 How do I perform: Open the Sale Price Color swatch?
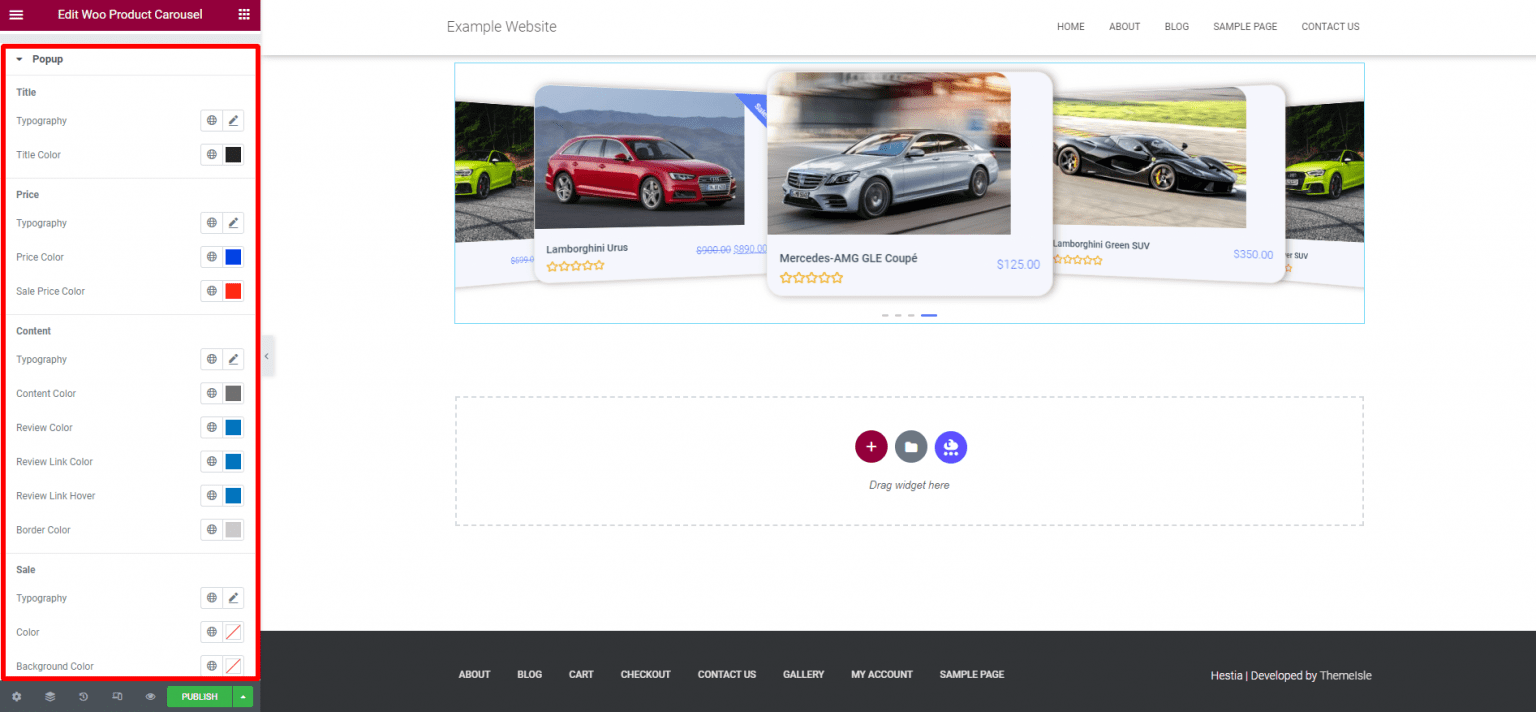[x=233, y=291]
